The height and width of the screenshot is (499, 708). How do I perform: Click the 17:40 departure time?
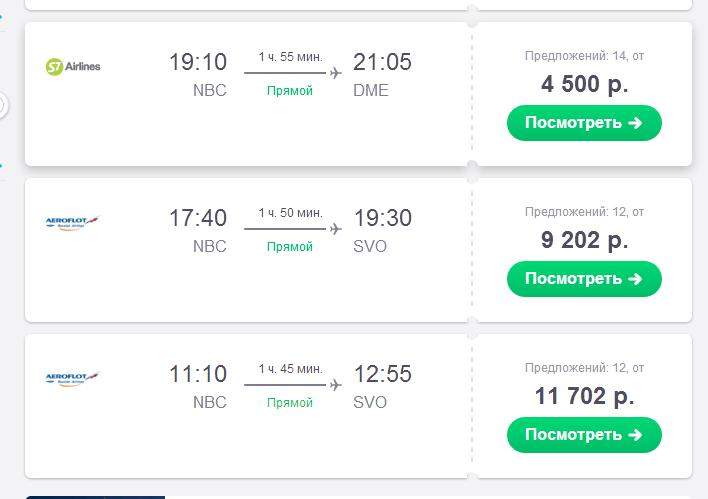point(198,218)
